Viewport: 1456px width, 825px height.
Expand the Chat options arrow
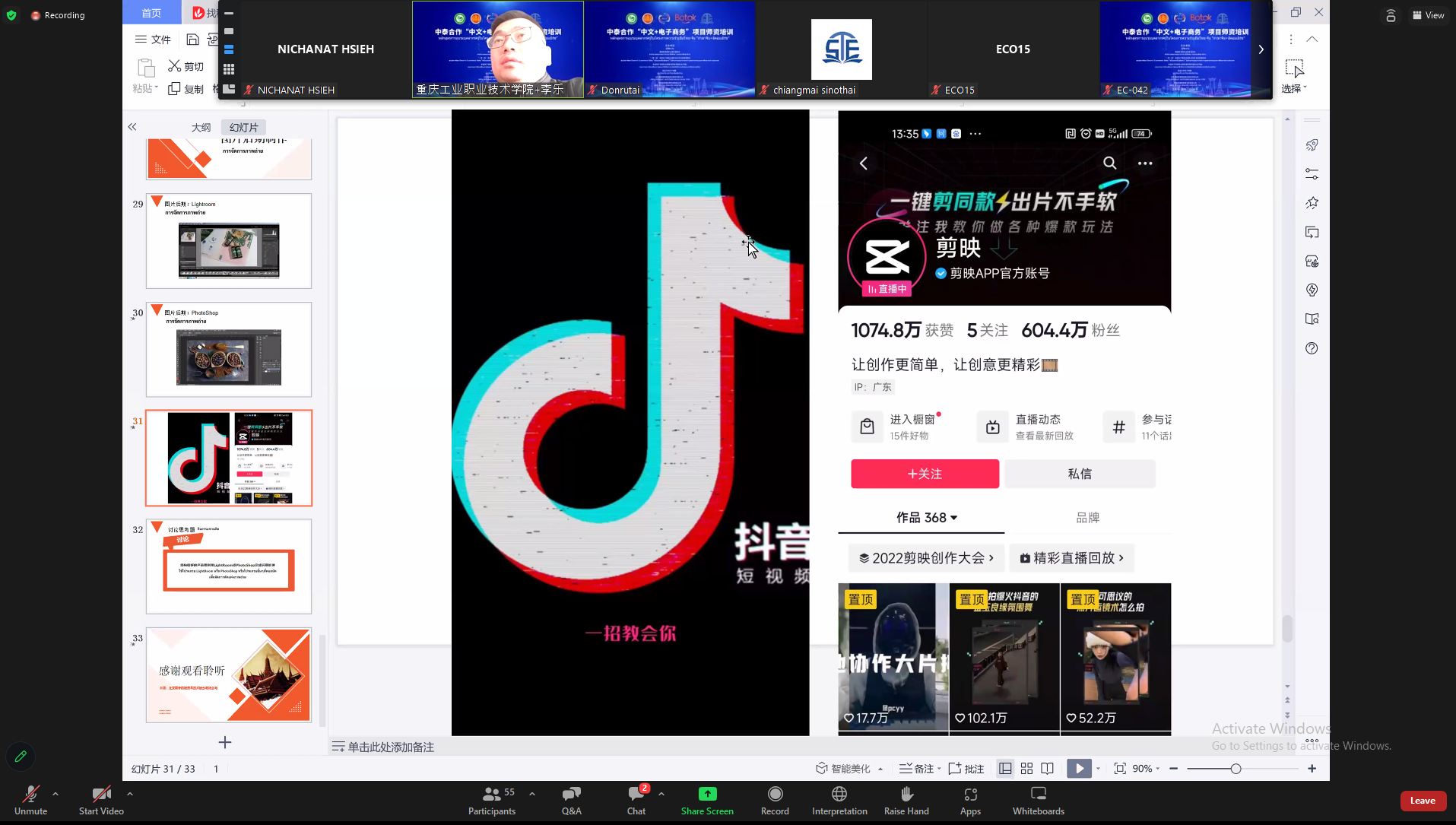point(661,794)
